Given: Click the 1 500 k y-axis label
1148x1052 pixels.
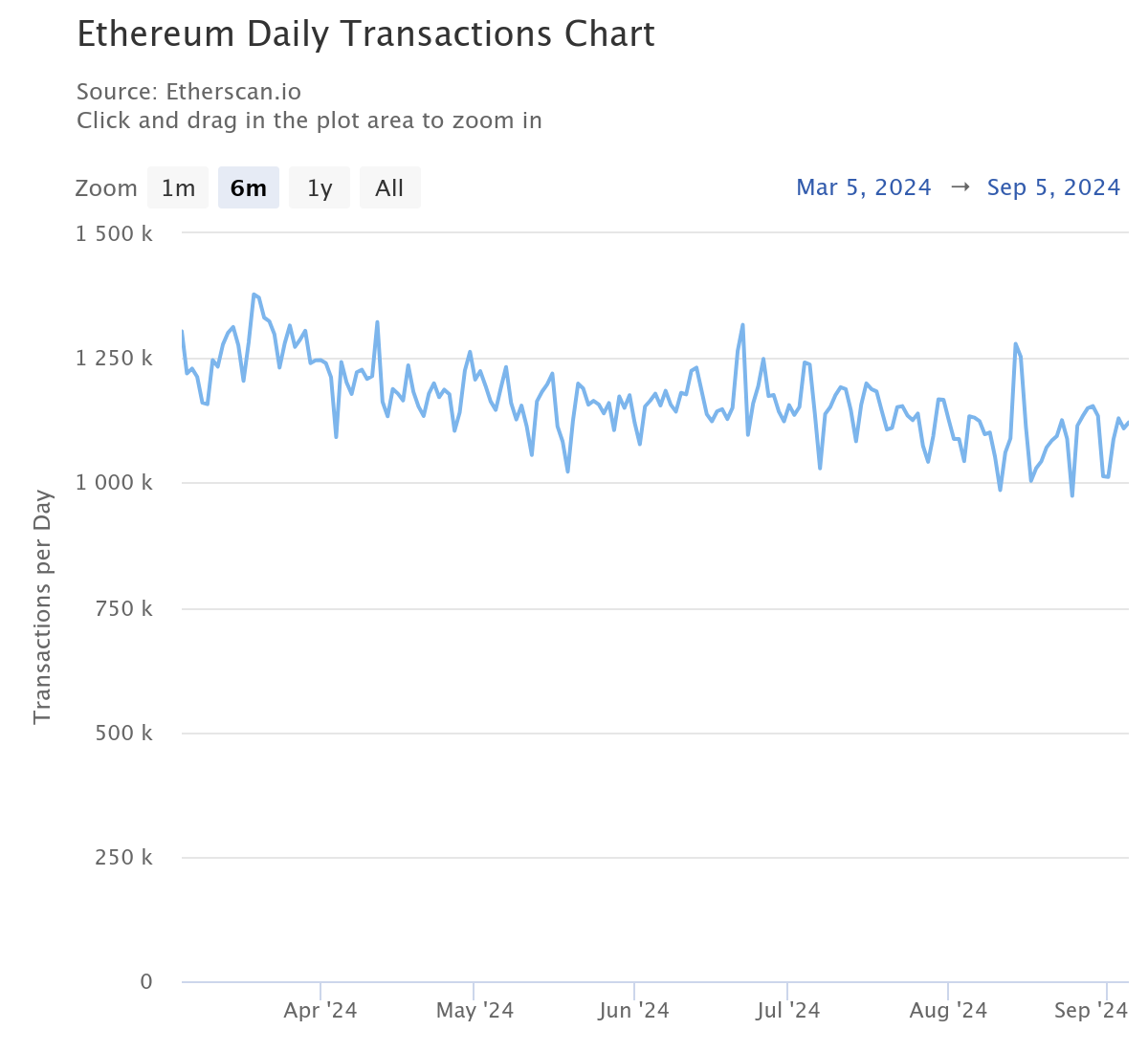Looking at the screenshot, I should [114, 232].
